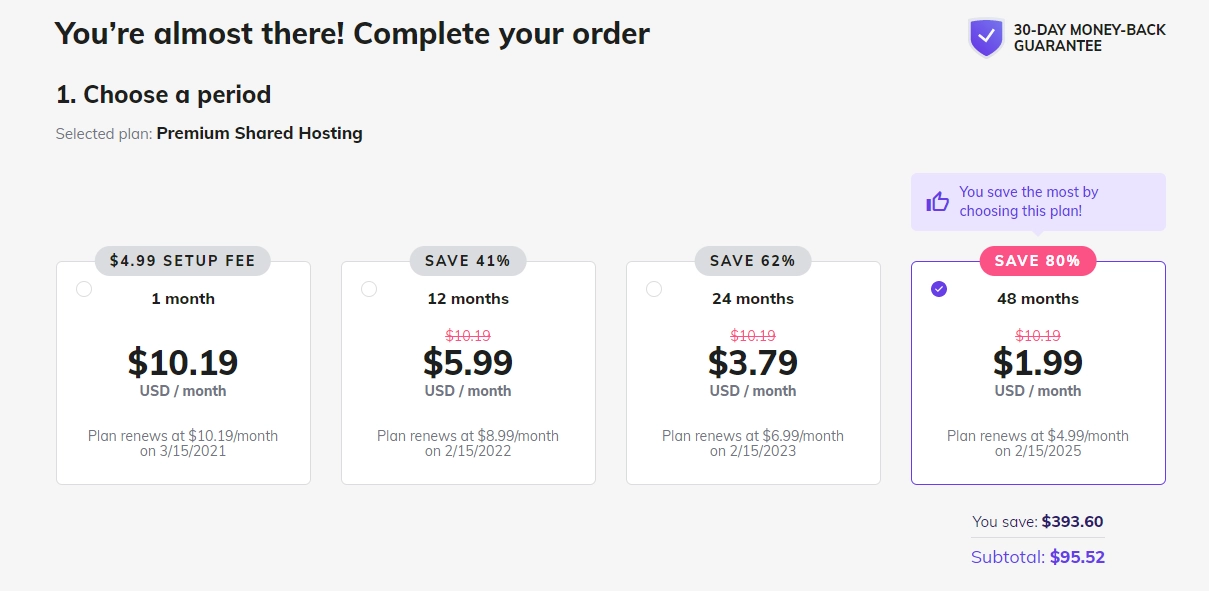Click the Premium Shared Hosting plan name

click(259, 133)
